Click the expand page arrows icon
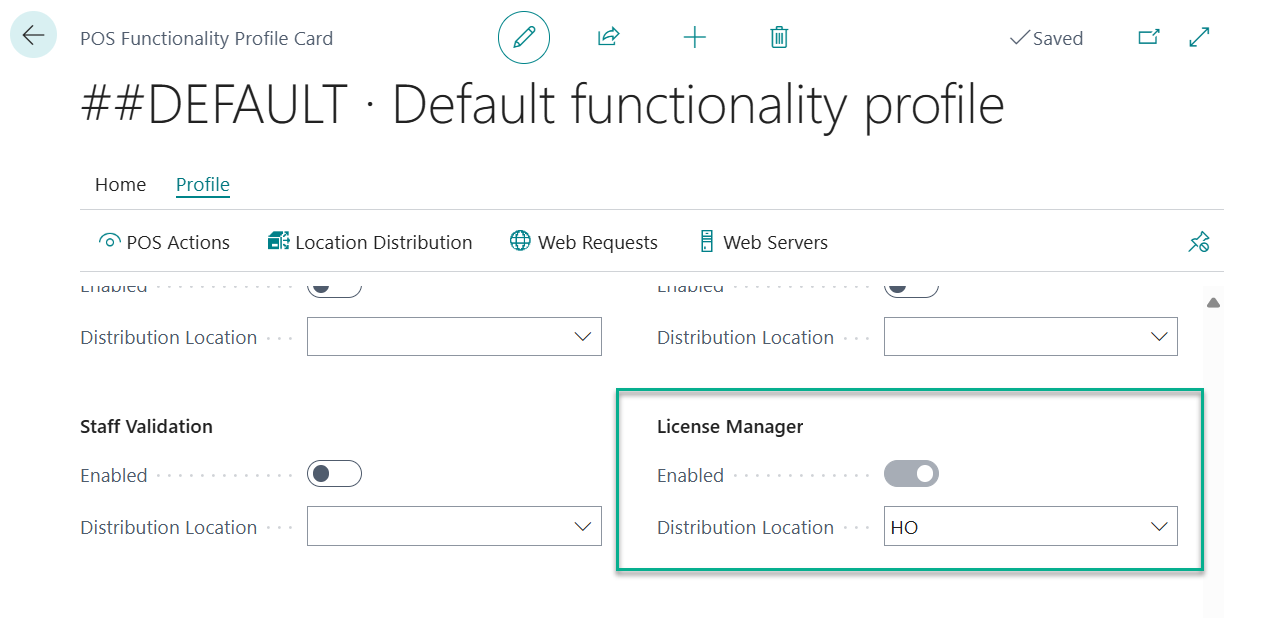1262x618 pixels. (x=1199, y=38)
